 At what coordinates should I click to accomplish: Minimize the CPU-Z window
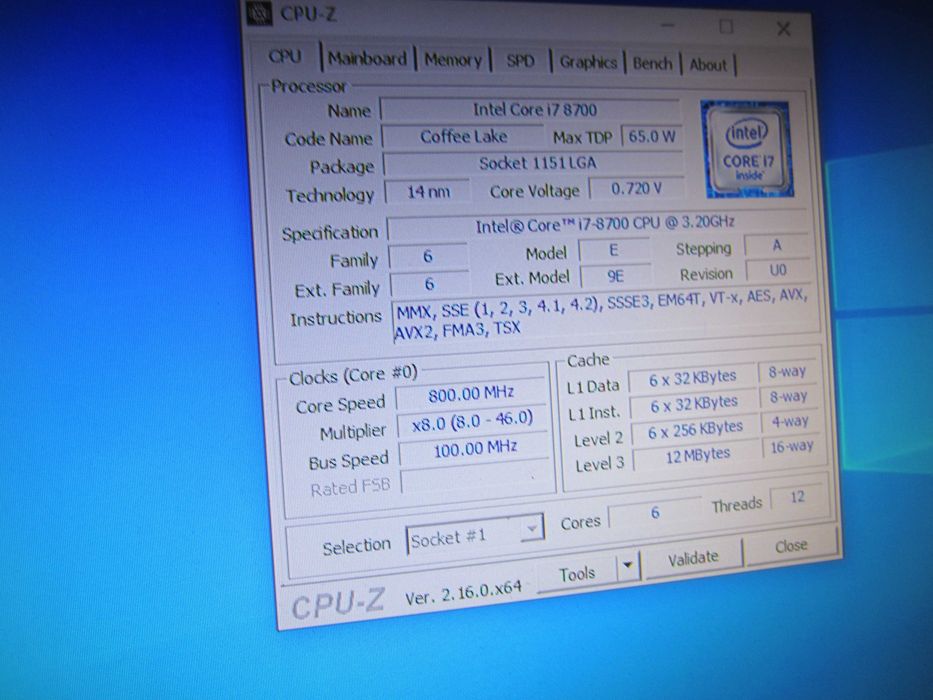pyautogui.click(x=668, y=26)
